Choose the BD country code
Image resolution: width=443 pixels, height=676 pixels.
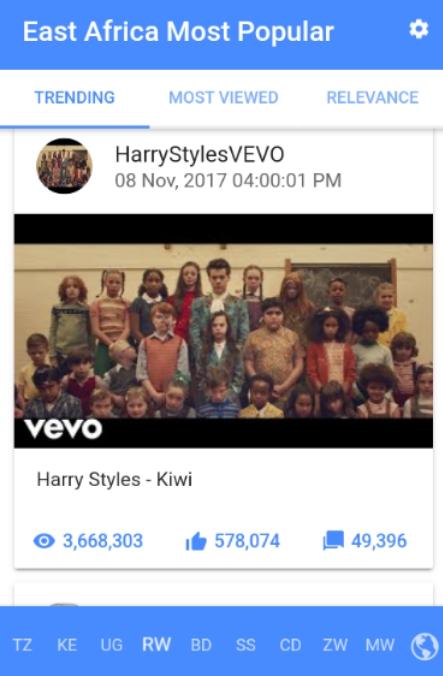[201, 645]
